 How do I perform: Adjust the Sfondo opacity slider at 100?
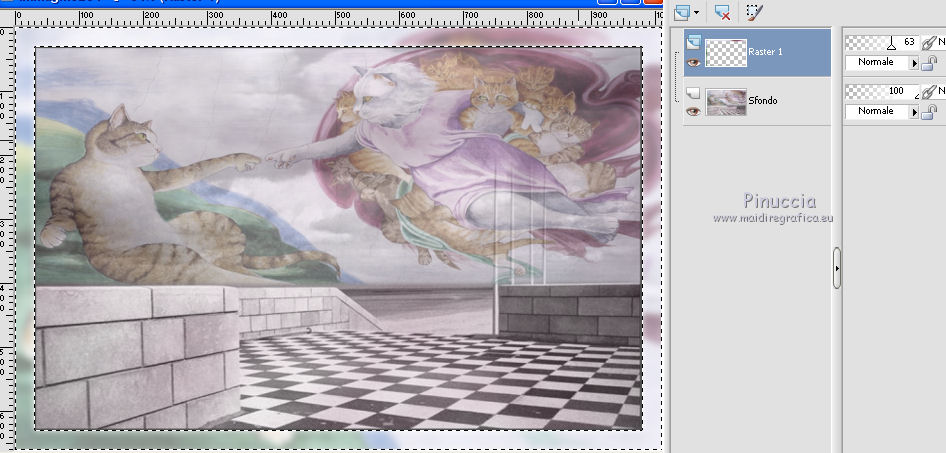[881, 91]
